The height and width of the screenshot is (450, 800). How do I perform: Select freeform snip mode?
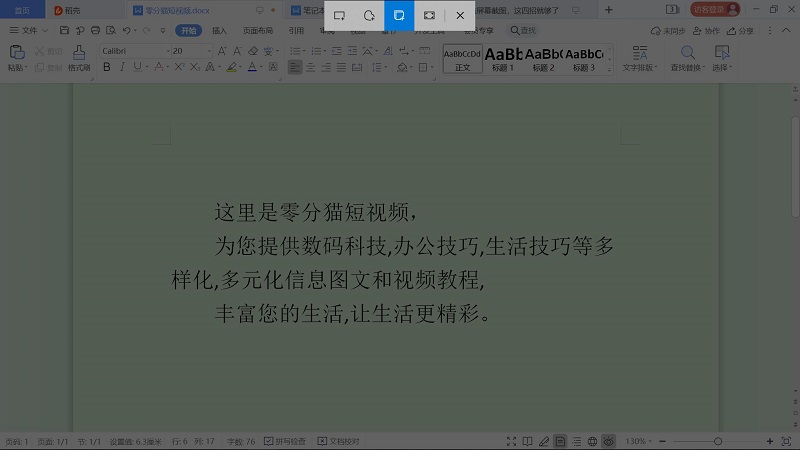(369, 16)
